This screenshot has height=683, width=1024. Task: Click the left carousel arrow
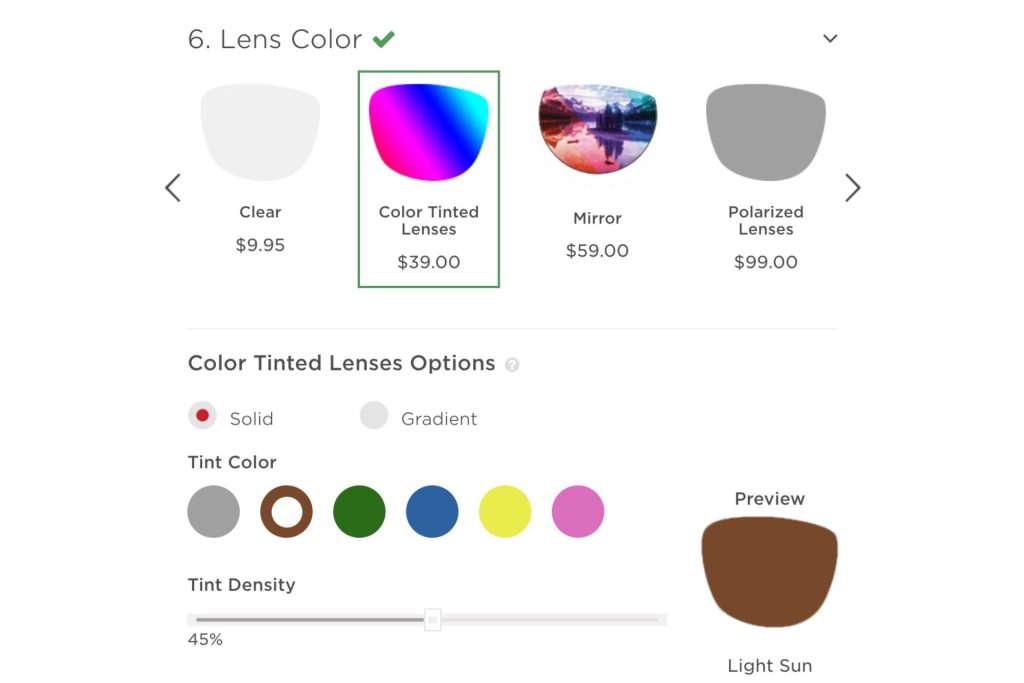[x=172, y=187]
